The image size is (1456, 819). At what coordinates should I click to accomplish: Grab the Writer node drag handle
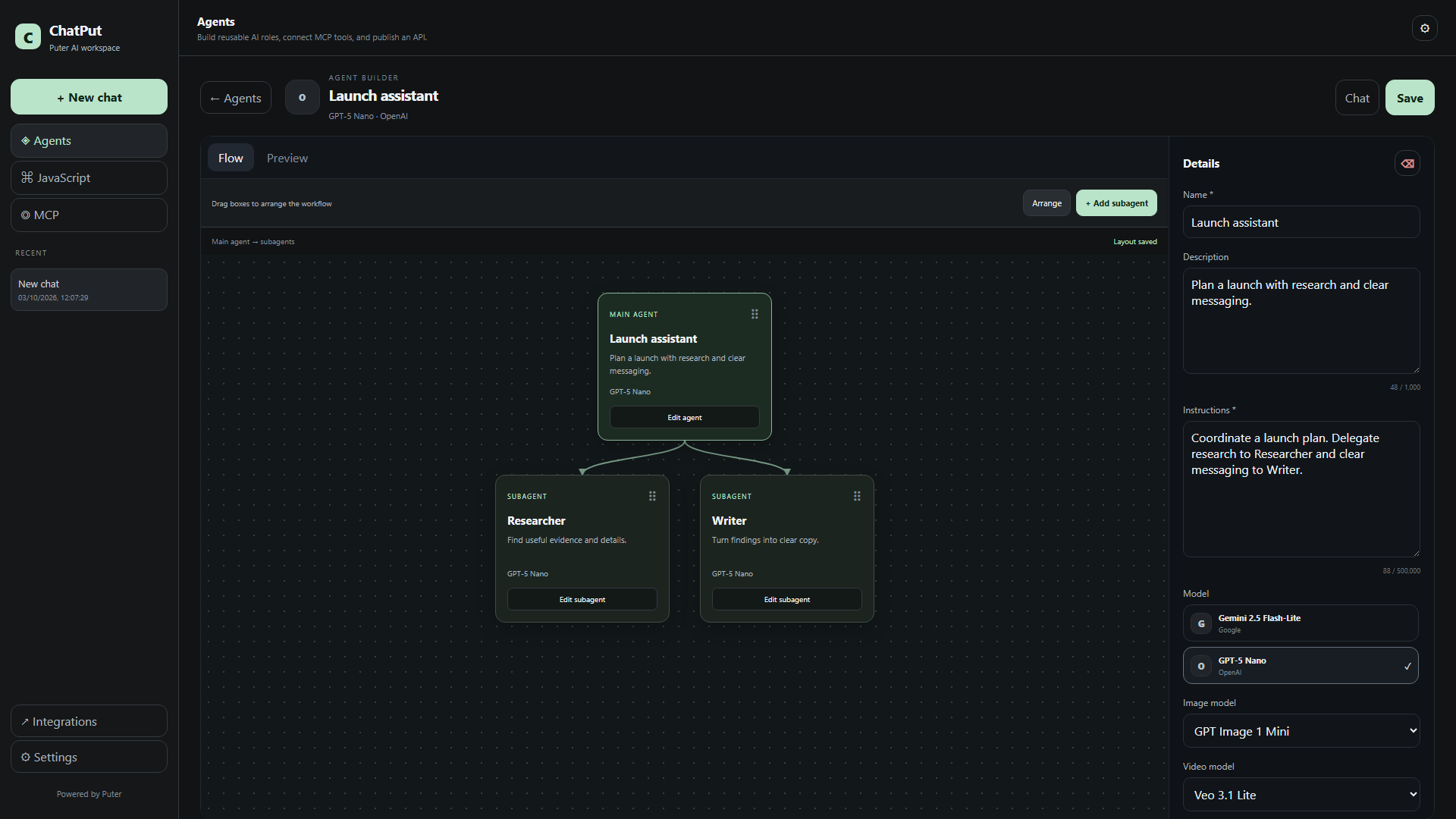(857, 496)
